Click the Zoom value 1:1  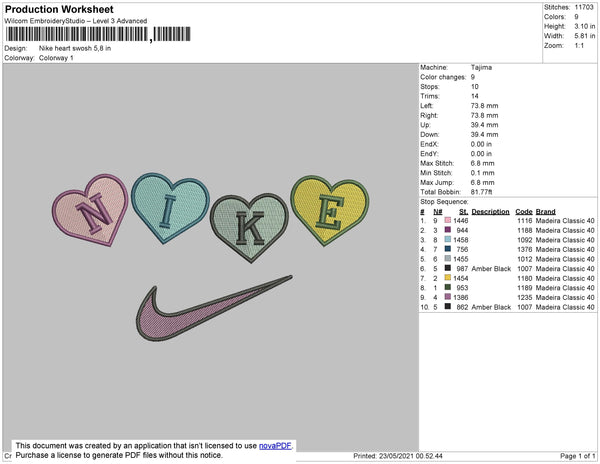click(579, 46)
